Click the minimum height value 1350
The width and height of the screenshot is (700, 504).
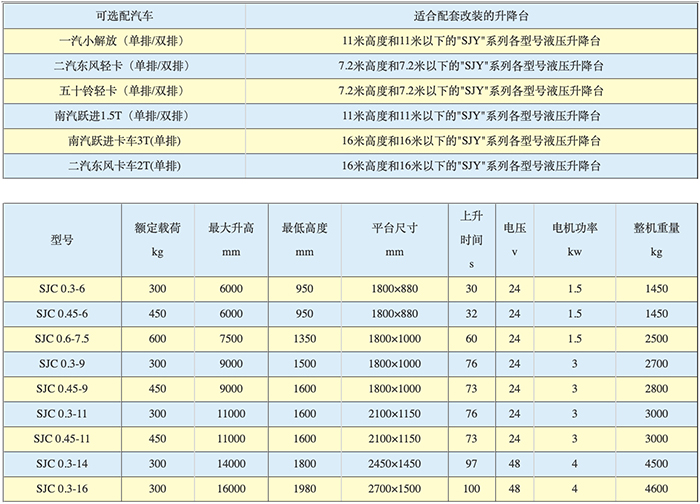click(304, 339)
